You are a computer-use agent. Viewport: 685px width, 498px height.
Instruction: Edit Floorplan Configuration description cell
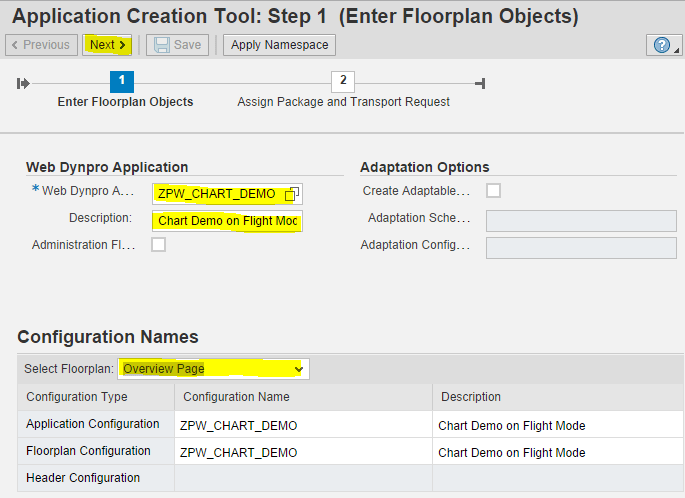(x=558, y=452)
